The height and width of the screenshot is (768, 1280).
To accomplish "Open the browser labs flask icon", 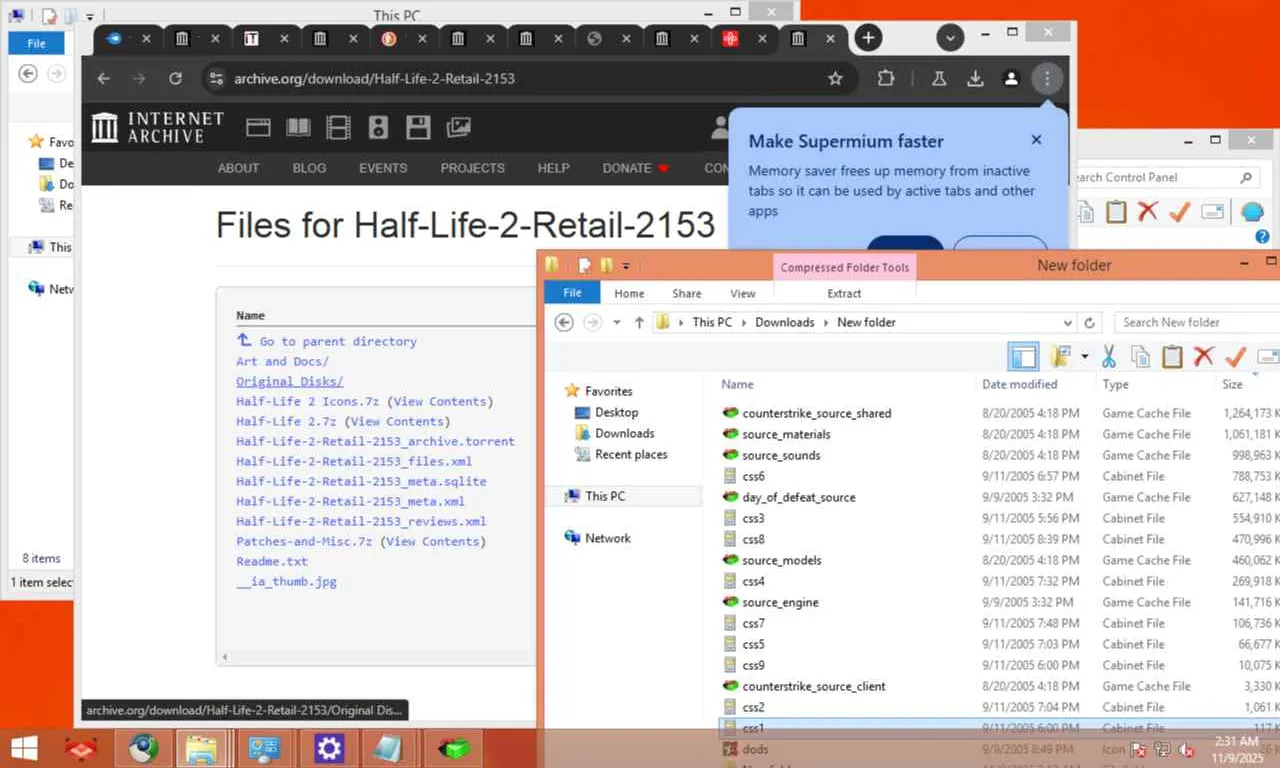I will pyautogui.click(x=939, y=78).
